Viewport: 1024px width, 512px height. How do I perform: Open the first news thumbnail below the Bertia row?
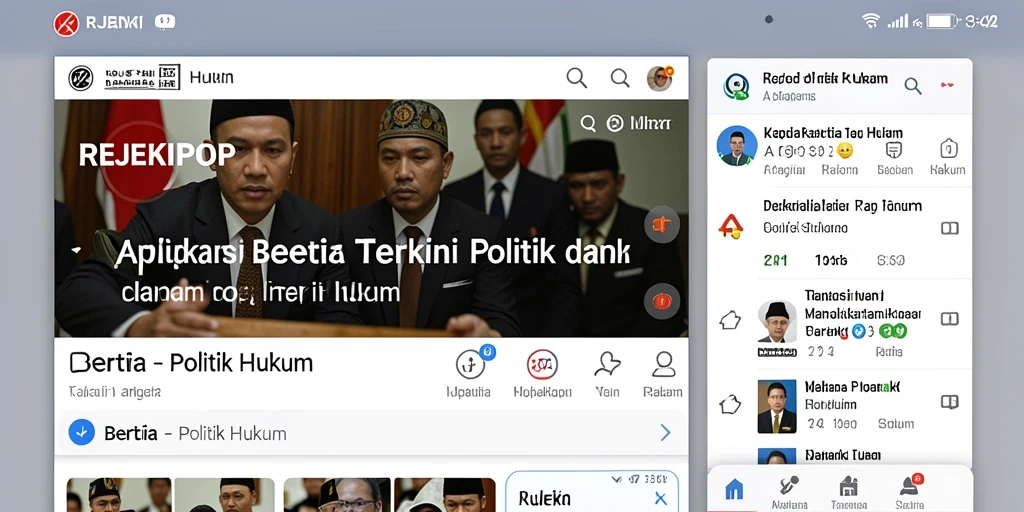tap(119, 494)
